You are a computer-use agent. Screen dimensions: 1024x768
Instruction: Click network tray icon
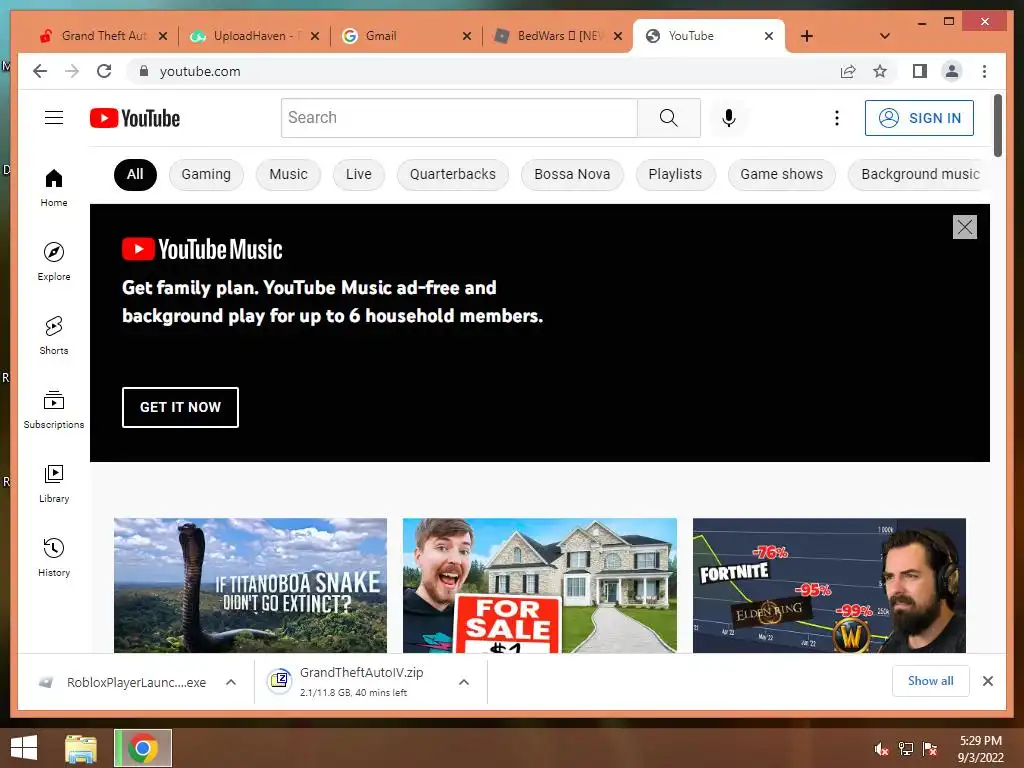coord(905,749)
